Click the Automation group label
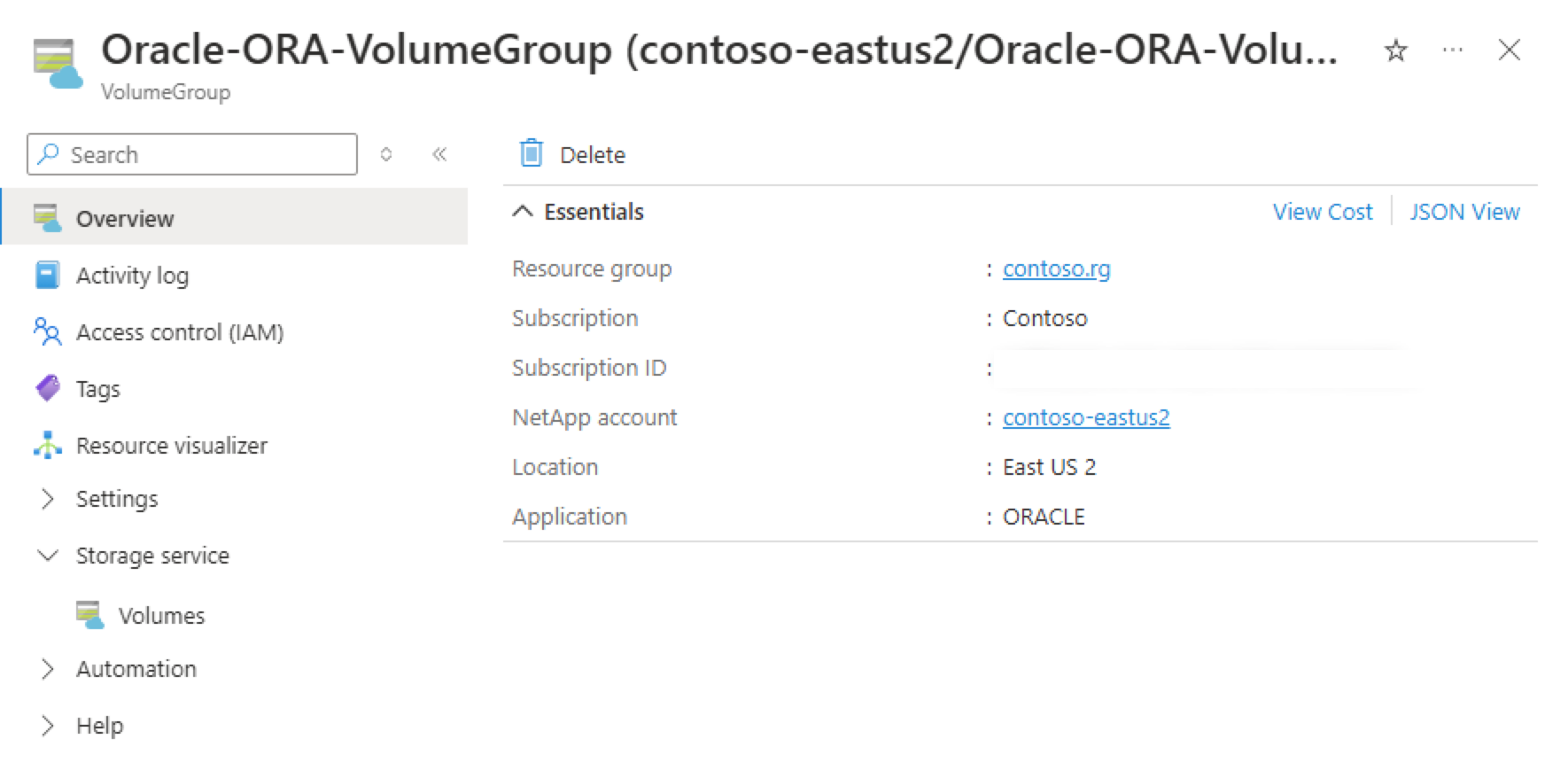1568x778 pixels. [x=136, y=669]
